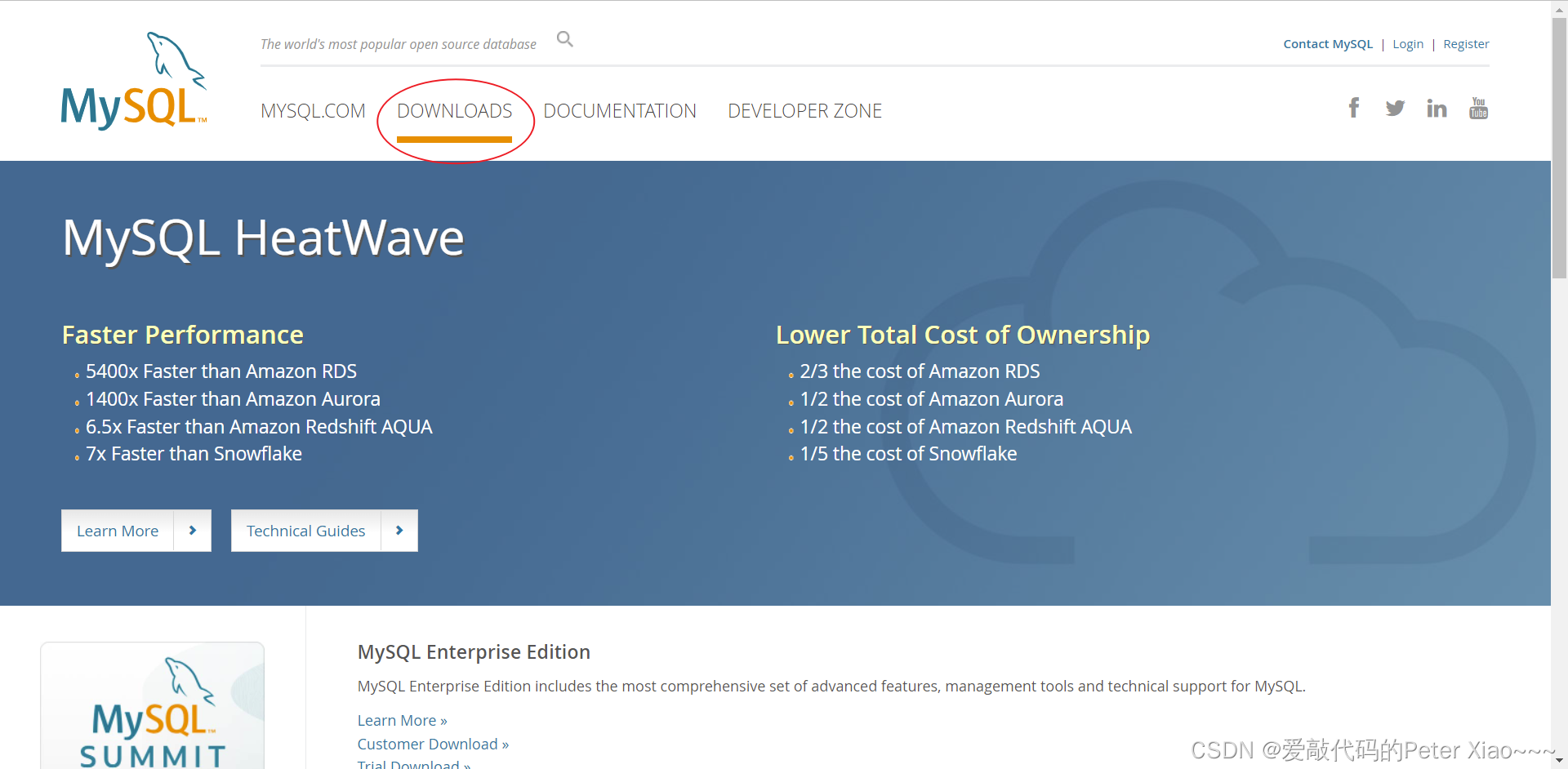Click the Technical Guides button
The width and height of the screenshot is (1568, 769).
point(305,530)
